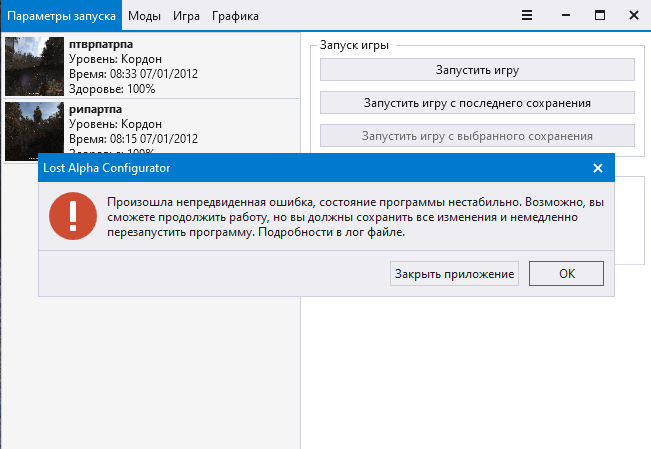Click the Запустить игру button
This screenshot has width=651, height=449.
(x=477, y=70)
